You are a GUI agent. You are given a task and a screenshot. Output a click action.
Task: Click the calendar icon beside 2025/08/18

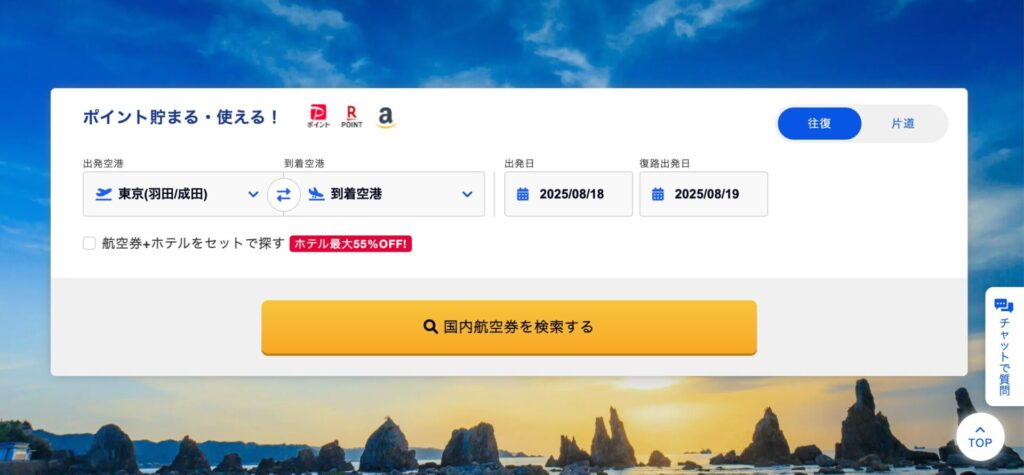[x=522, y=194]
